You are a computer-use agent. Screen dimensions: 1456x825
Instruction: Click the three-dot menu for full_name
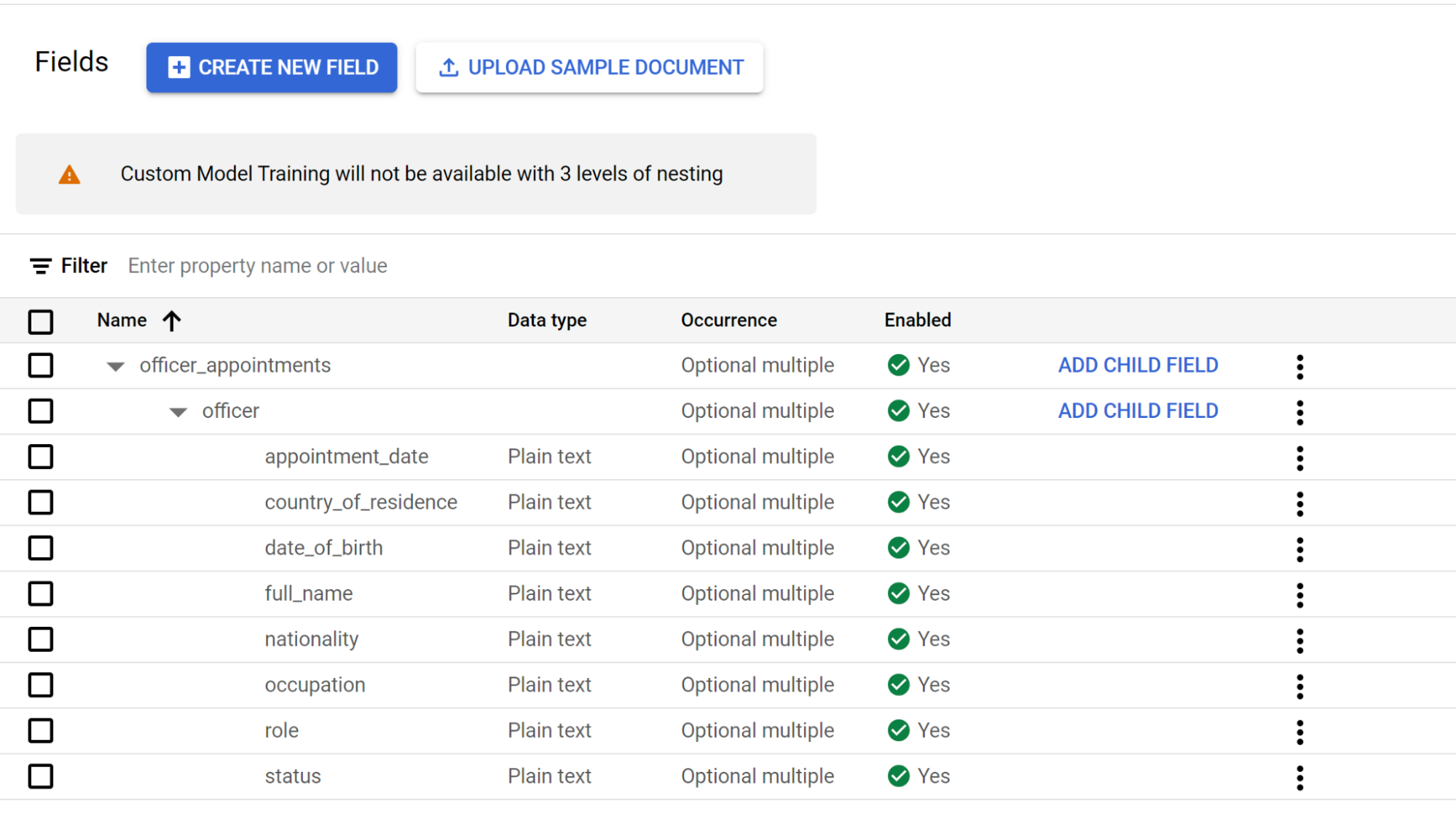click(x=1300, y=592)
